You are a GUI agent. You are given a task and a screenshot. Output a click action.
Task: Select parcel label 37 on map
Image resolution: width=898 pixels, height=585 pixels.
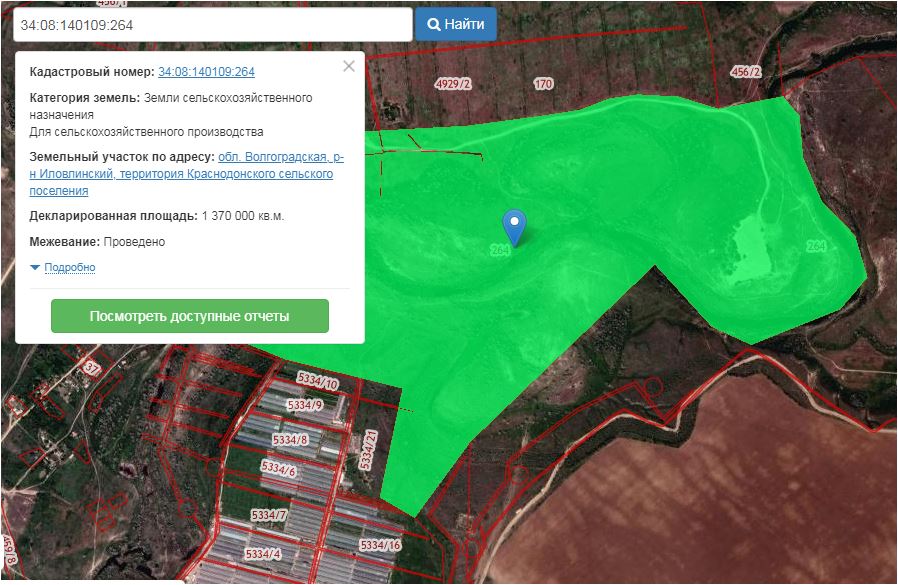[92, 368]
